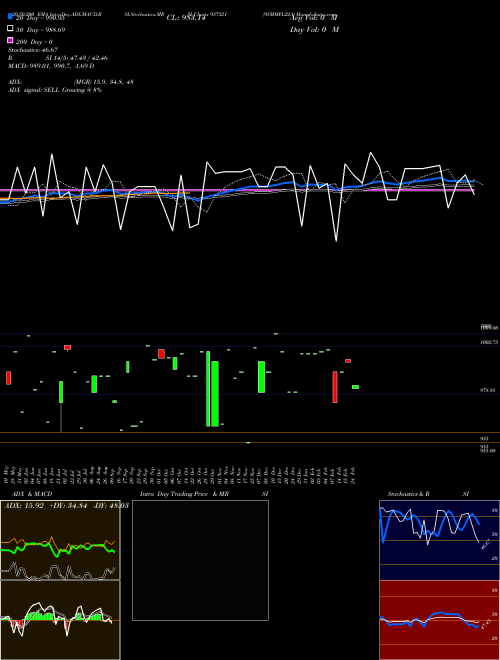Click the magenta 200 Day legend swatch
This screenshot has width=500, height=660.
pyautogui.click(x=10, y=40)
